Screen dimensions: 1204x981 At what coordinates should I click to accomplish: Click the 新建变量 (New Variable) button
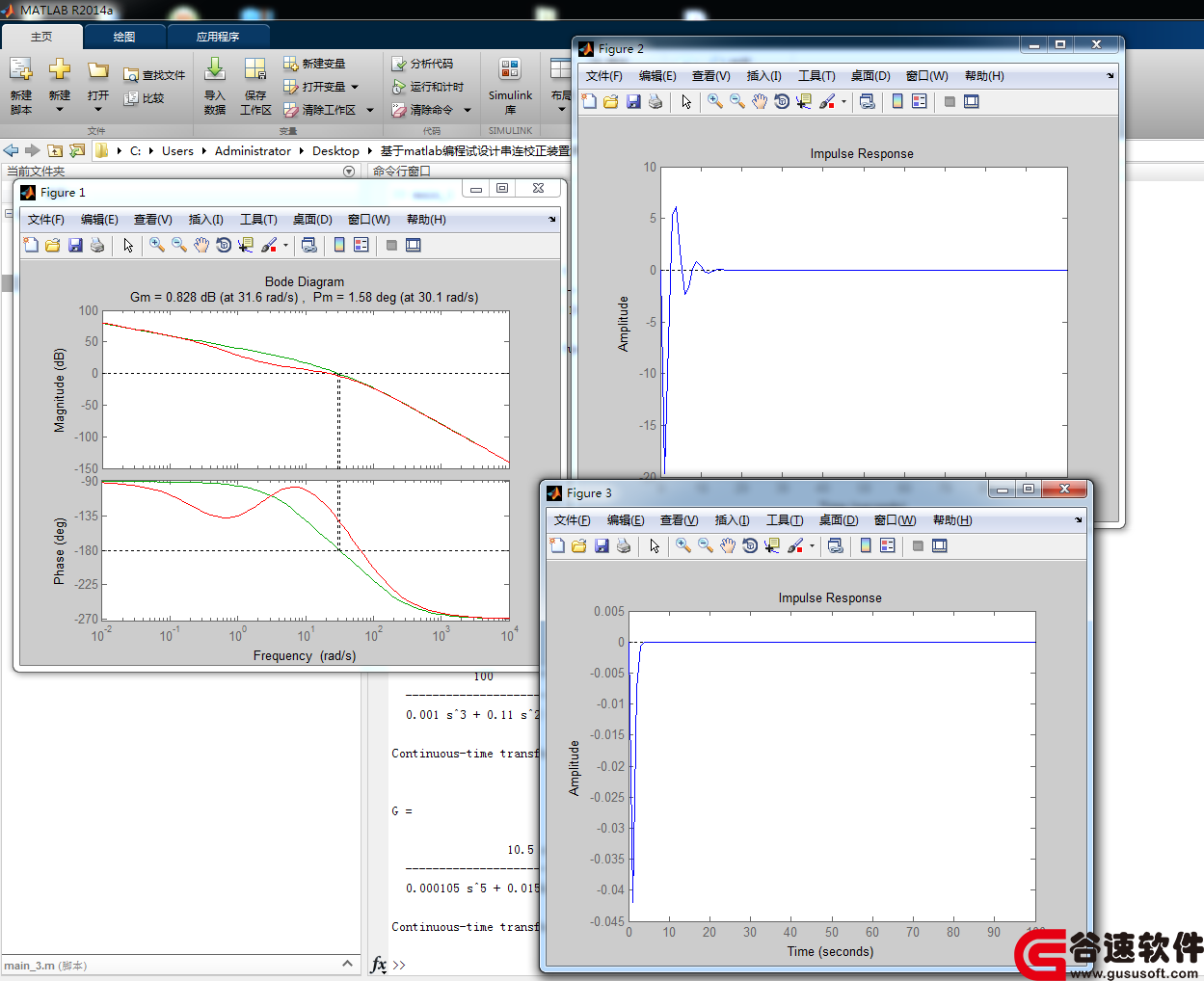[x=314, y=64]
